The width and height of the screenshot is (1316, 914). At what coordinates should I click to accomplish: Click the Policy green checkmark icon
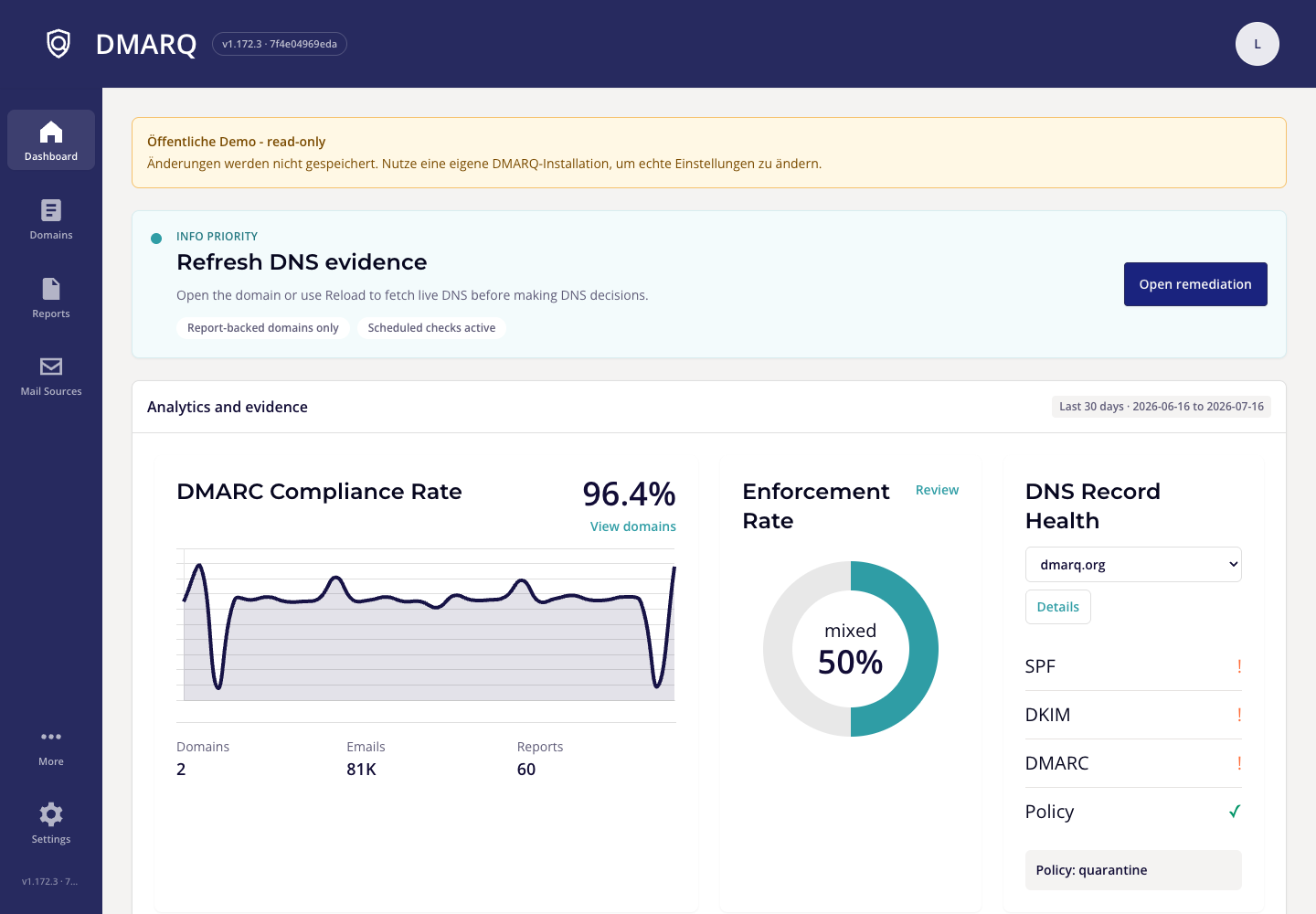pos(1235,812)
